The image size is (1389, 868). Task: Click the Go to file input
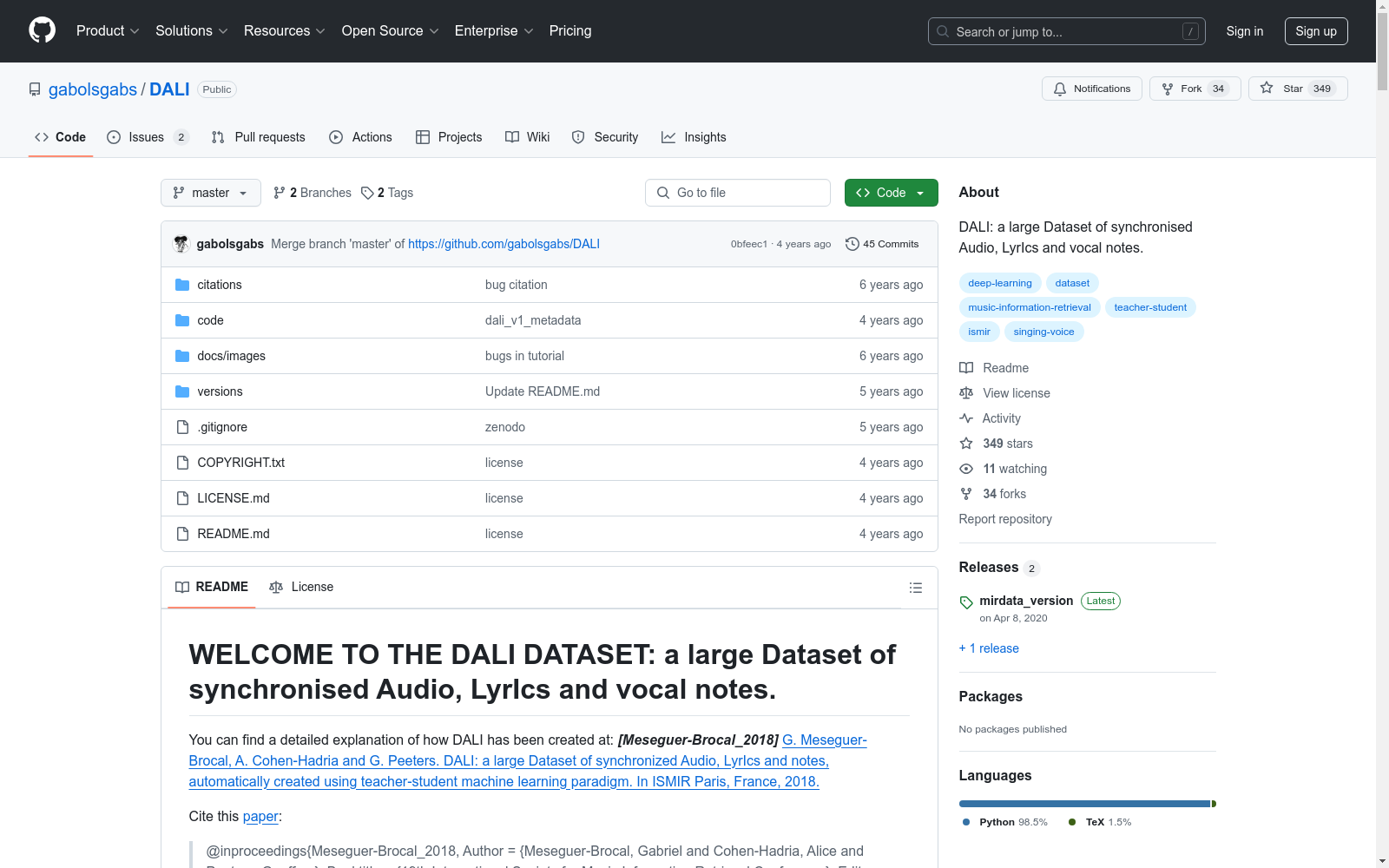point(738,193)
